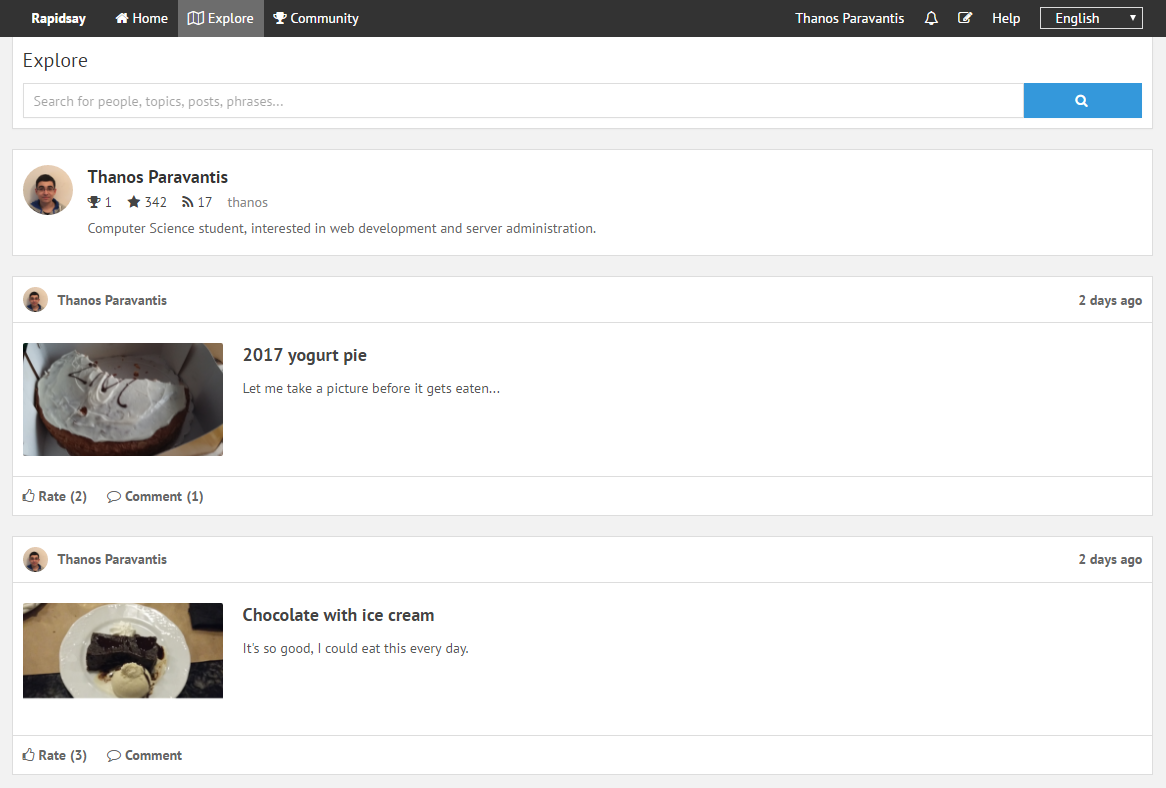
Task: Rate the Chocolate with ice cream post
Action: coord(54,755)
